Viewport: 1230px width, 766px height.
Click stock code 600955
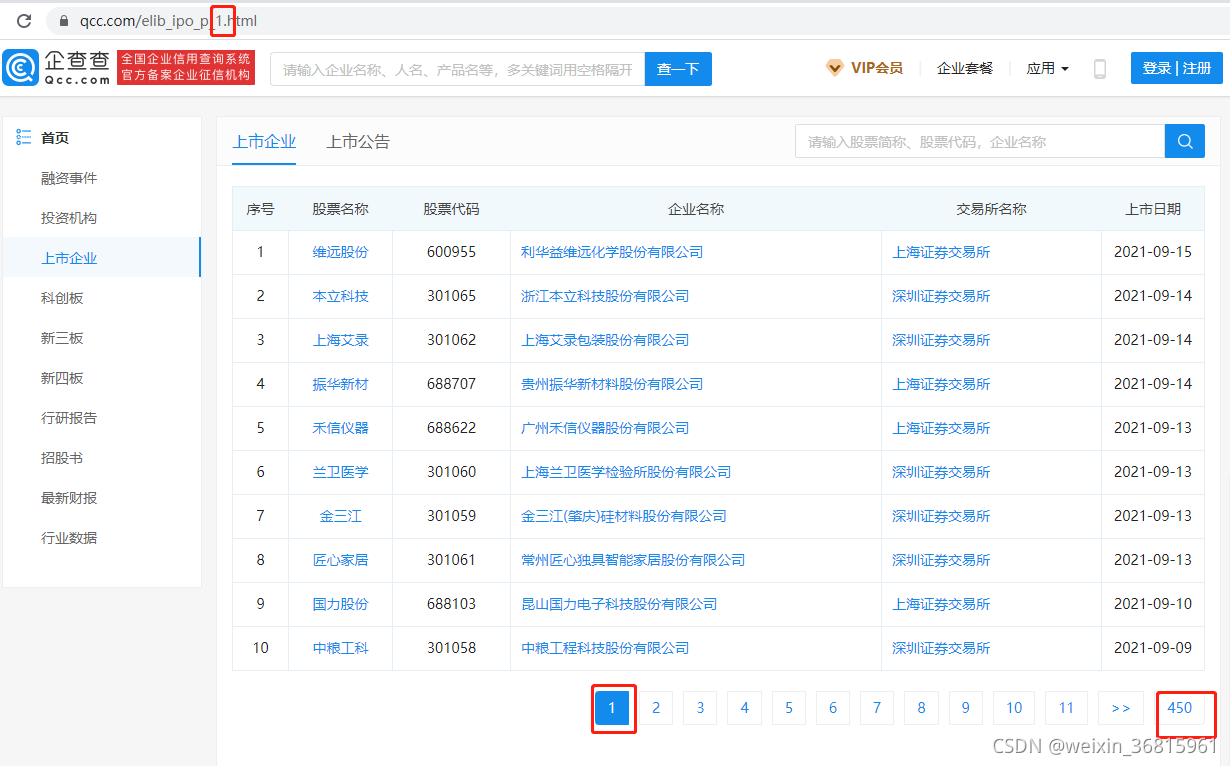(451, 252)
